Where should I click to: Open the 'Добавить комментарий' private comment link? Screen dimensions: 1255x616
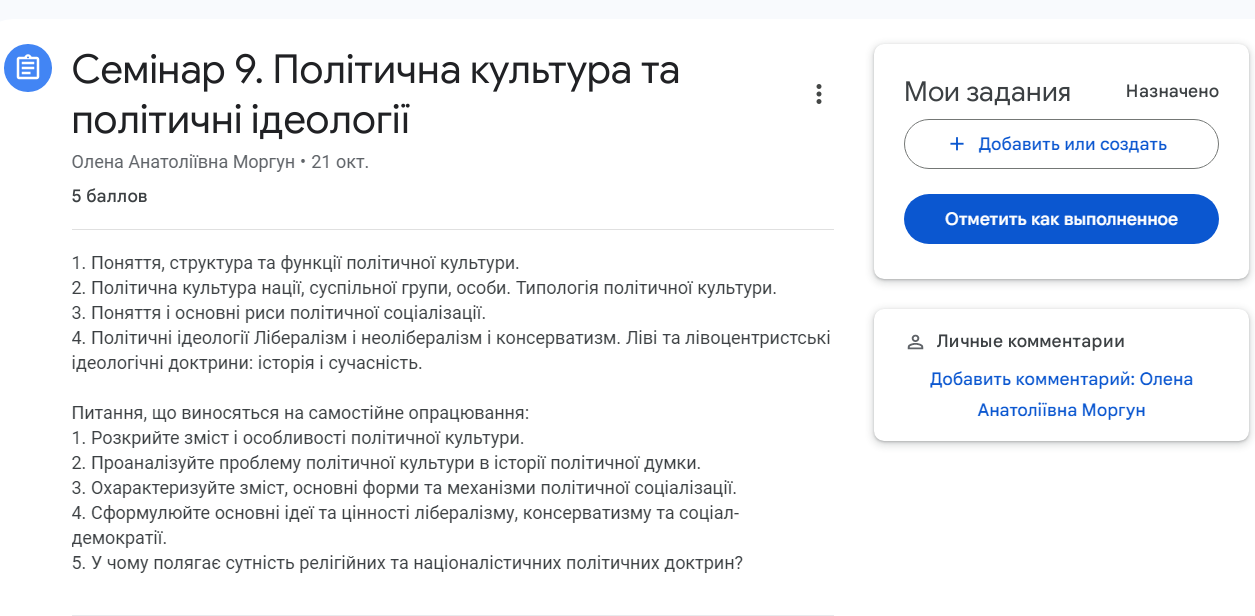[1061, 395]
